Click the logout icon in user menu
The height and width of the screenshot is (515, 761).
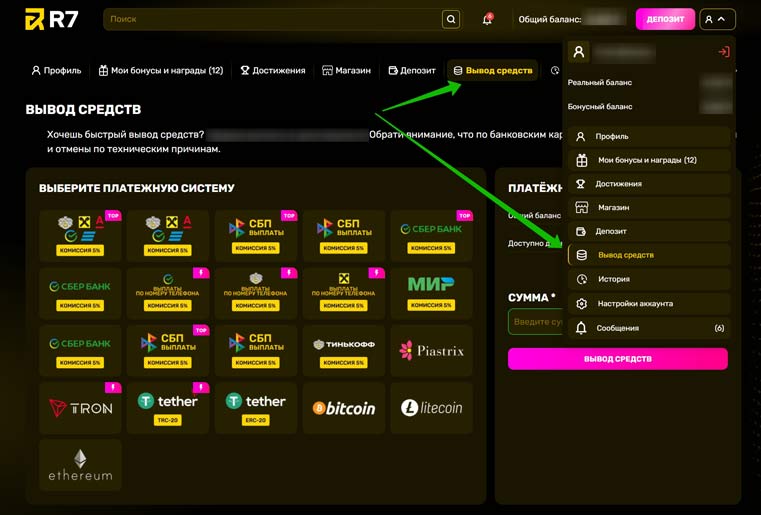[723, 52]
